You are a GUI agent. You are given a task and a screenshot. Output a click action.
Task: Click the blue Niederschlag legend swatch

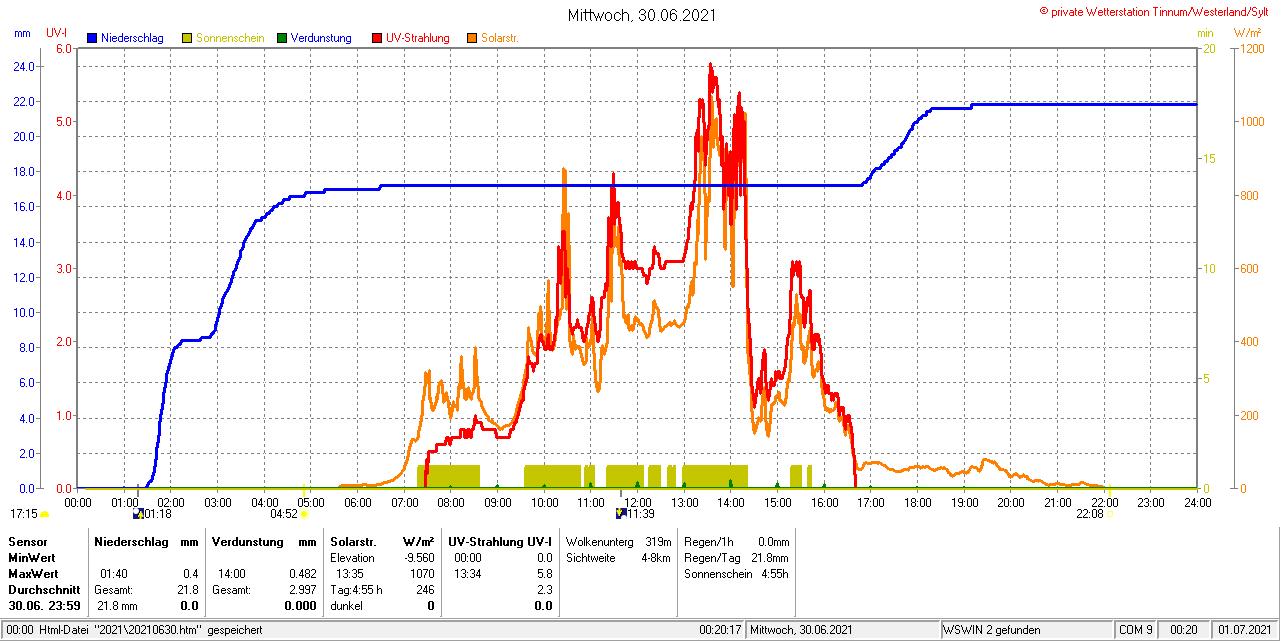click(92, 38)
